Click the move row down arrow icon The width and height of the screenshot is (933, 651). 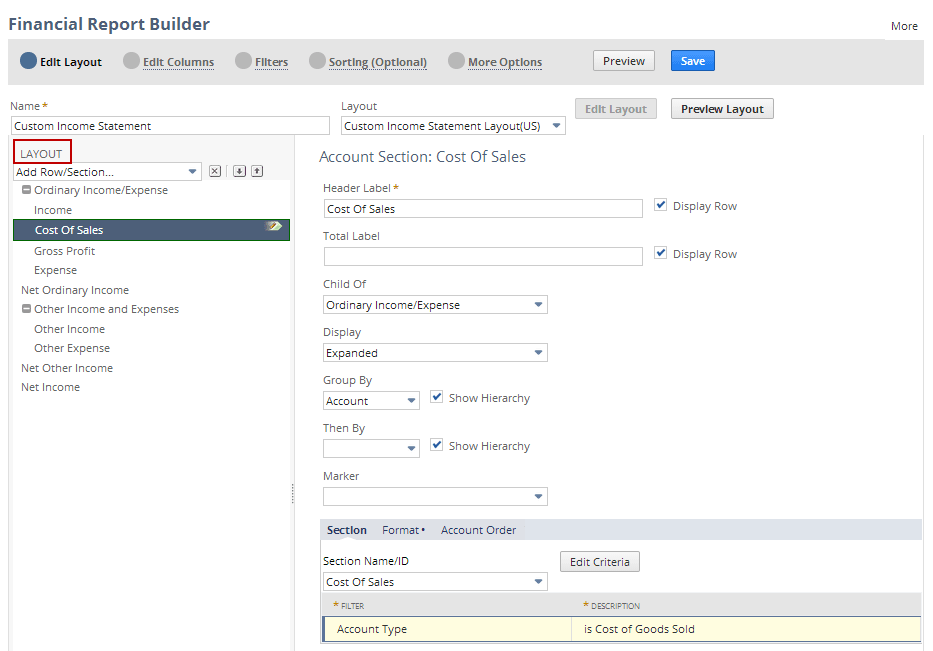click(239, 172)
